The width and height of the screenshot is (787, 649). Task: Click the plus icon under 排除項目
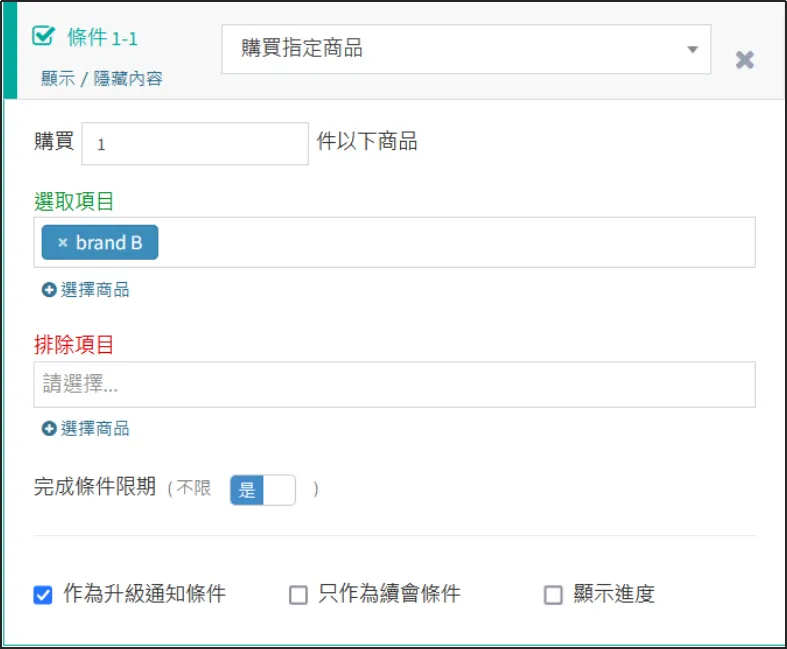click(x=48, y=429)
